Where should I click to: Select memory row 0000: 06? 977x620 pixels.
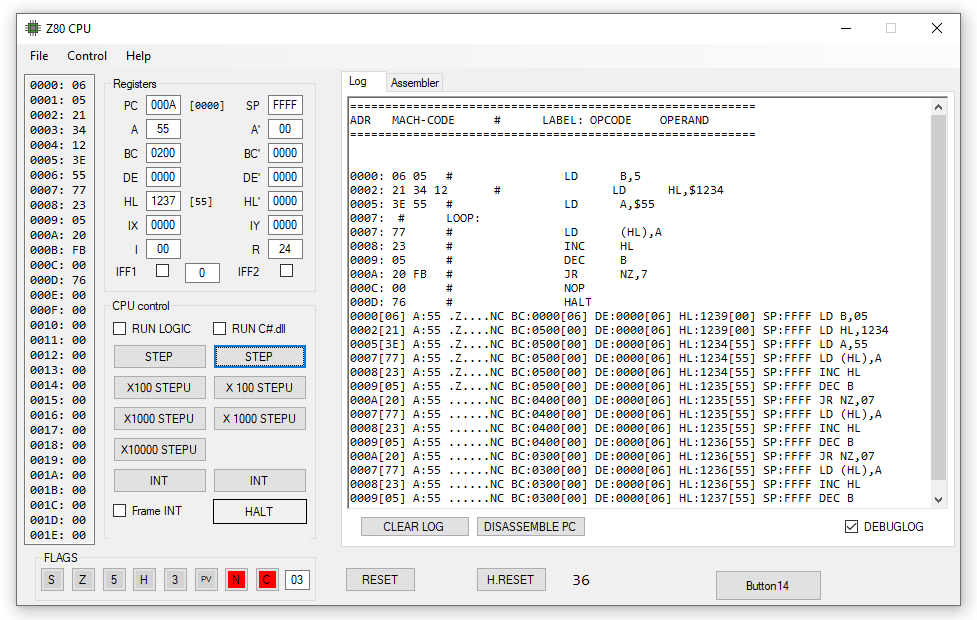[x=58, y=85]
